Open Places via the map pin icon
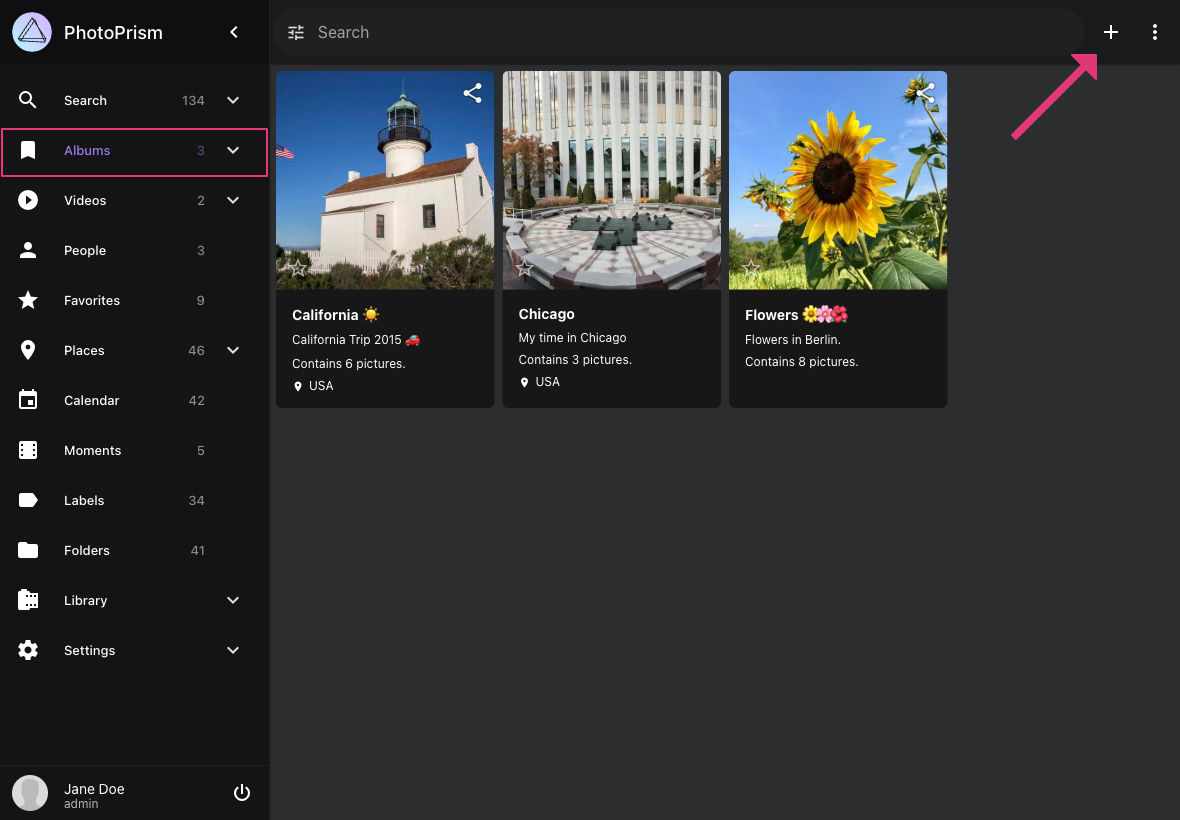 click(28, 350)
